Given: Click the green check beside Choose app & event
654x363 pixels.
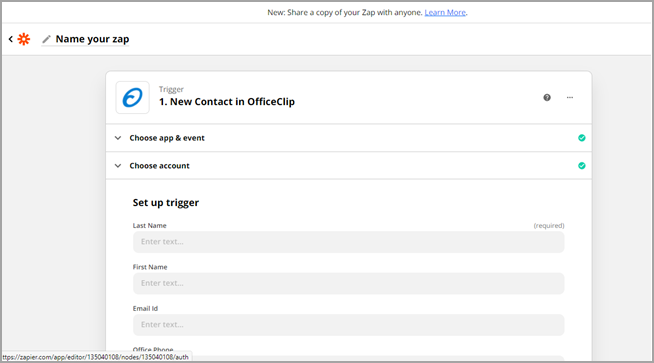Looking at the screenshot, I should (x=581, y=138).
